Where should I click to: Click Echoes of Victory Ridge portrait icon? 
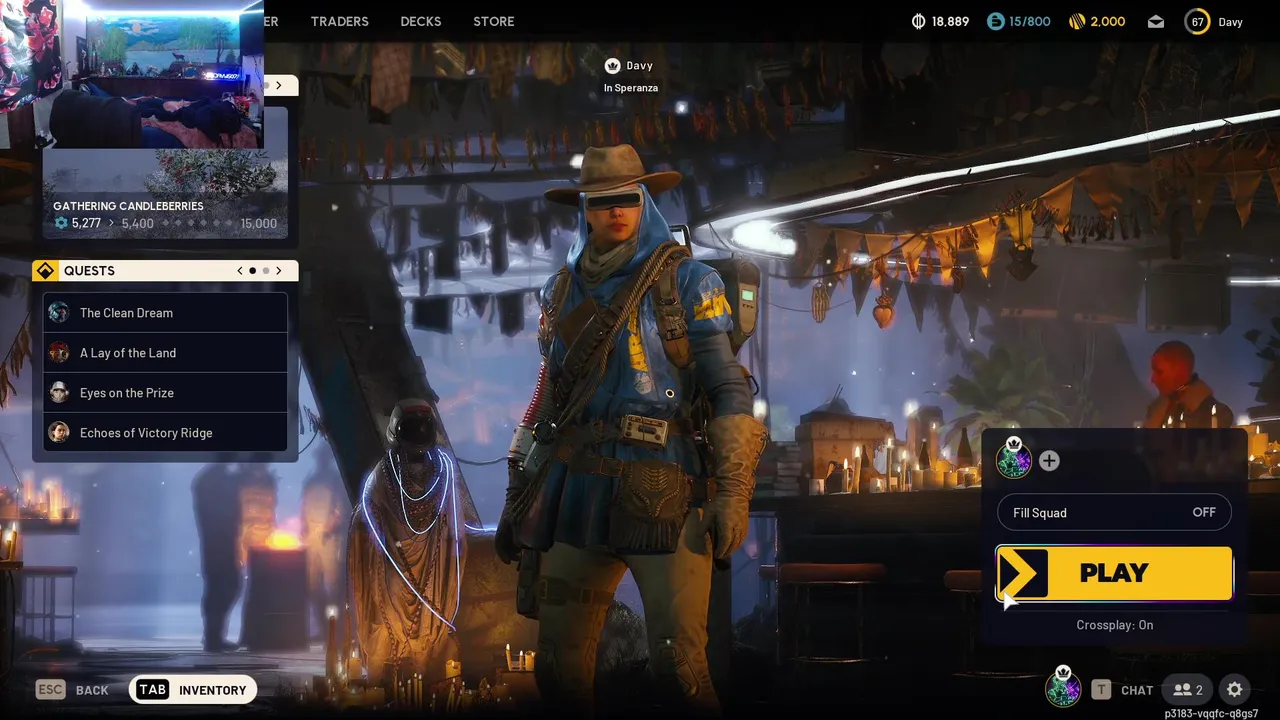(59, 432)
